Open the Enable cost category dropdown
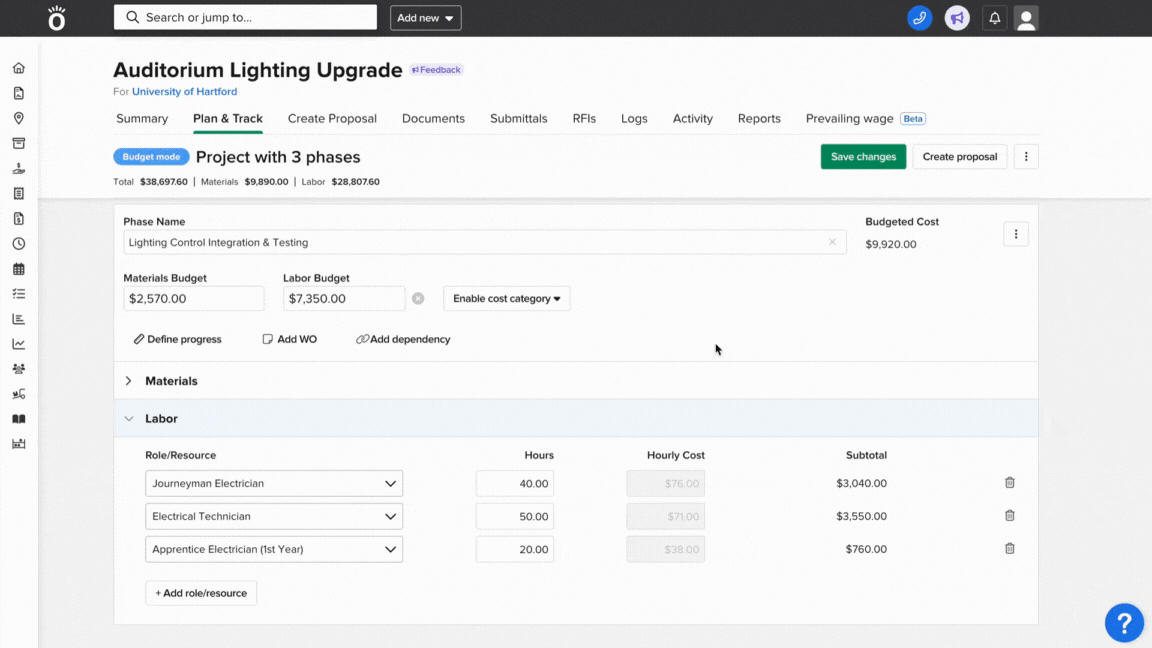Screen dimensions: 1152x648 tap(506, 298)
